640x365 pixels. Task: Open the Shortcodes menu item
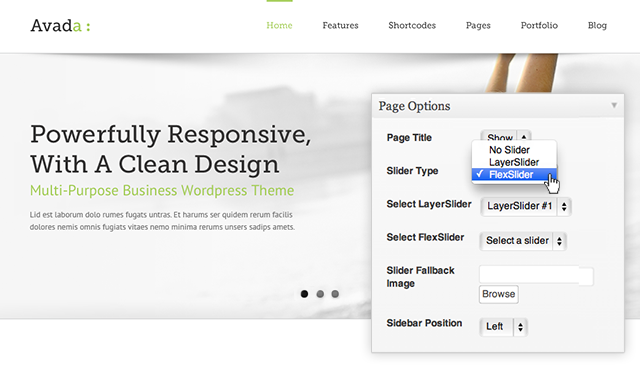pyautogui.click(x=412, y=25)
